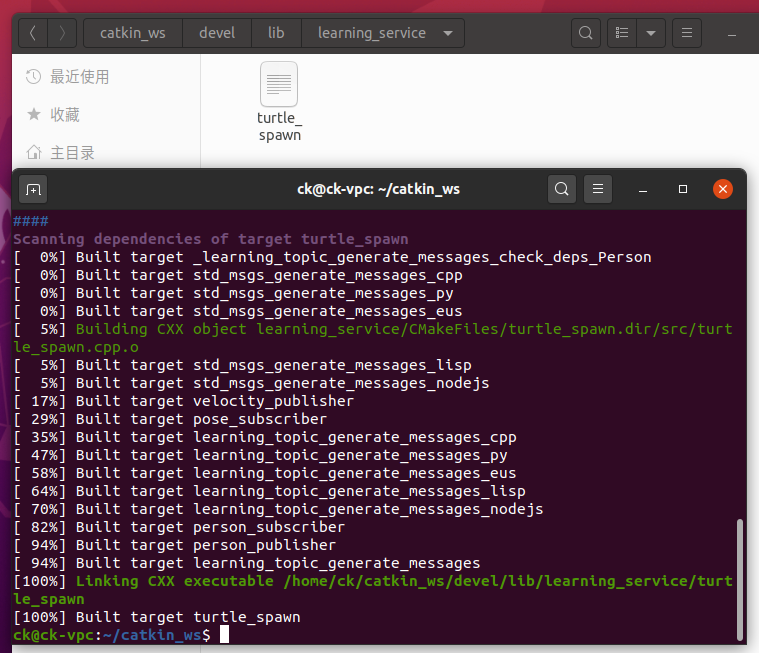Viewport: 759px width, 653px height.
Task: Click '_learning_topic_generate_messages_check_deps_Person' line
Action: click(332, 258)
